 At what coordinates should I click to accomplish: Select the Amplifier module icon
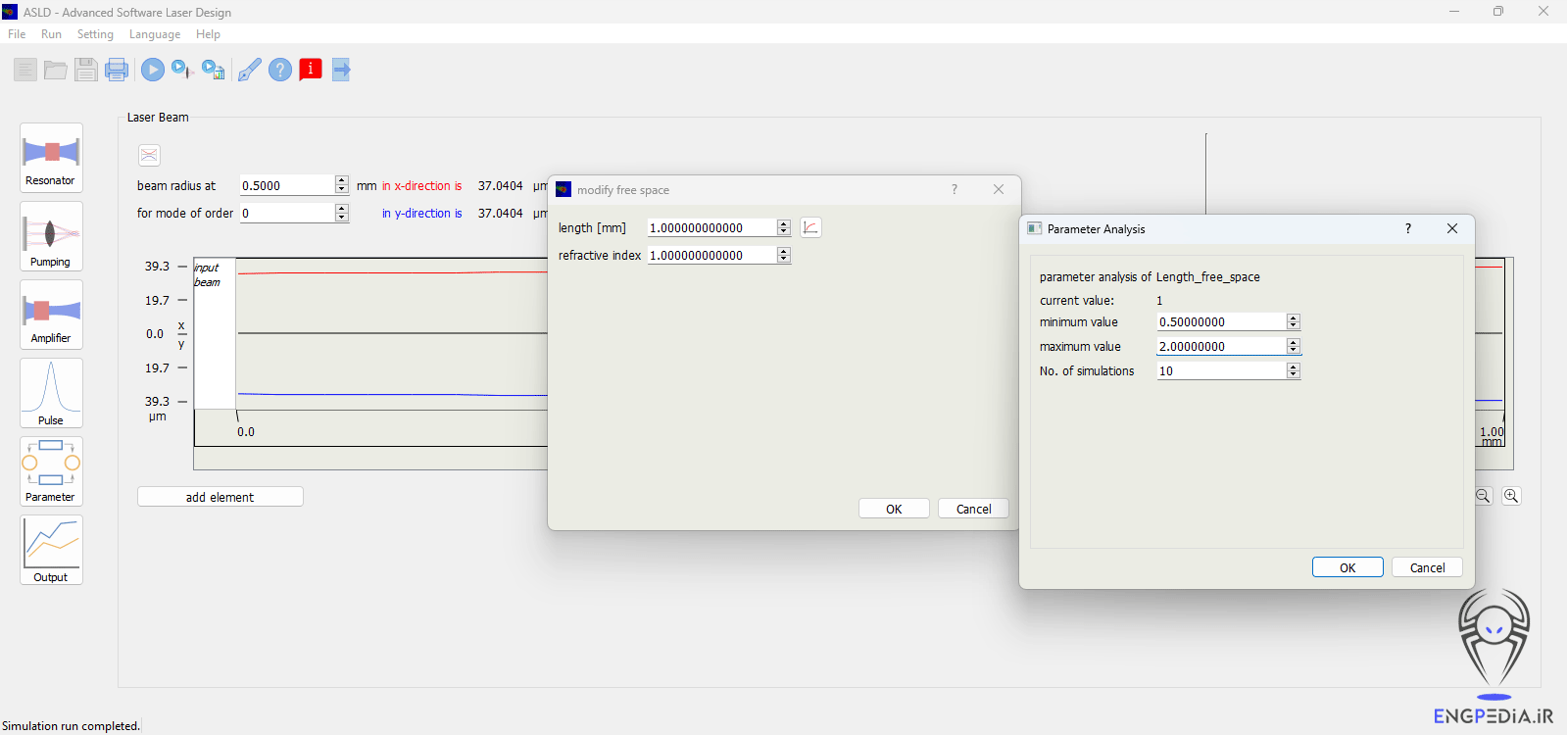tap(51, 315)
